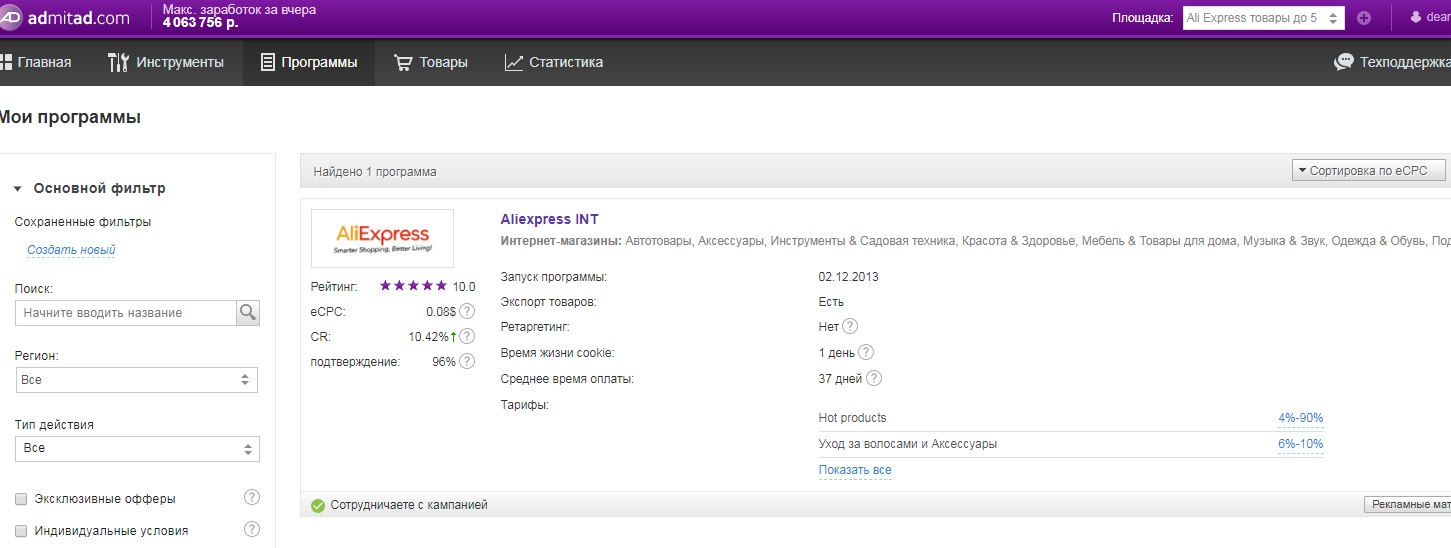The width and height of the screenshot is (1451, 548).
Task: Open help icon beside Ретаргетинг Нет
Action: pyautogui.click(x=850, y=326)
